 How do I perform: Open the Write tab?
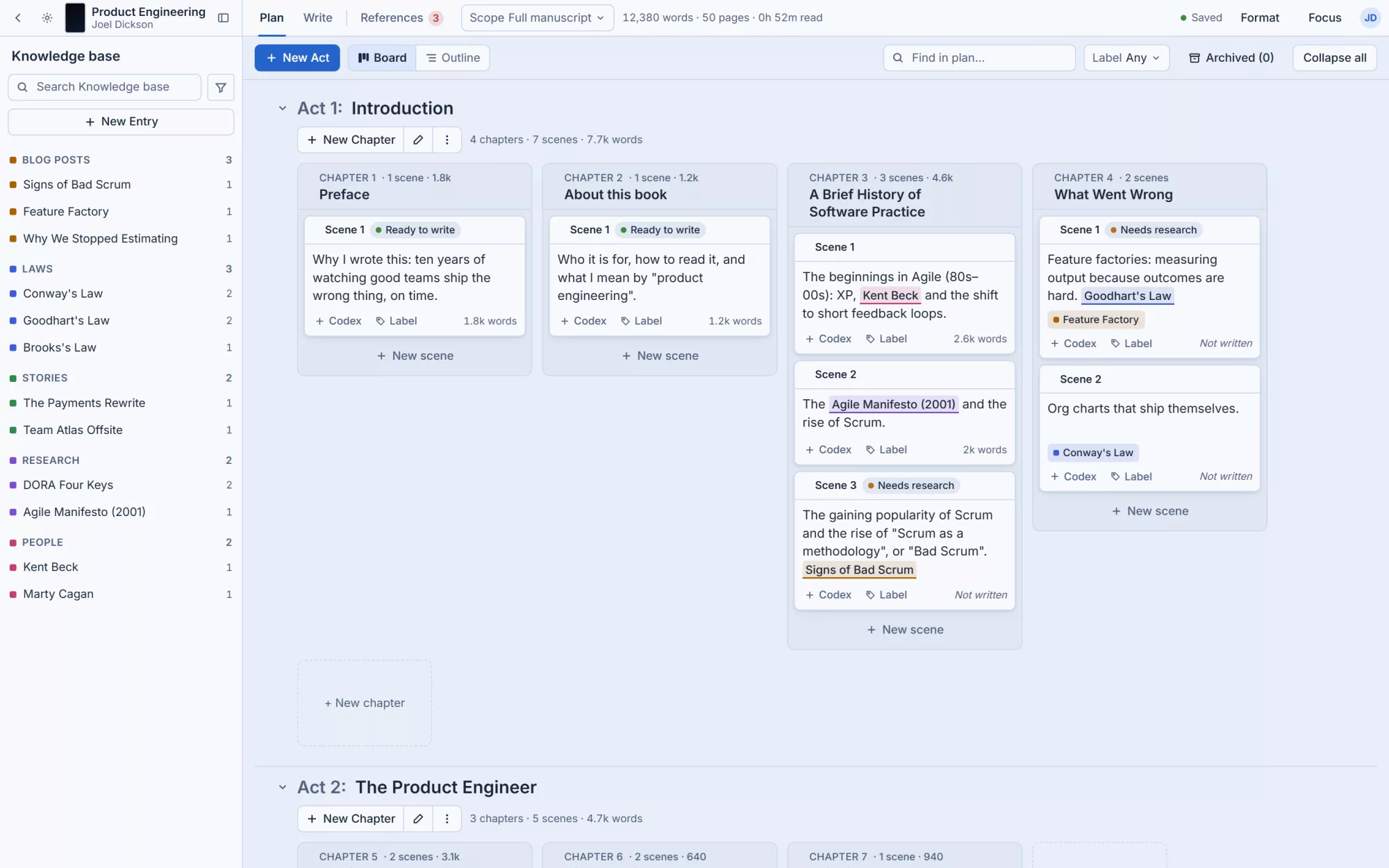317,18
